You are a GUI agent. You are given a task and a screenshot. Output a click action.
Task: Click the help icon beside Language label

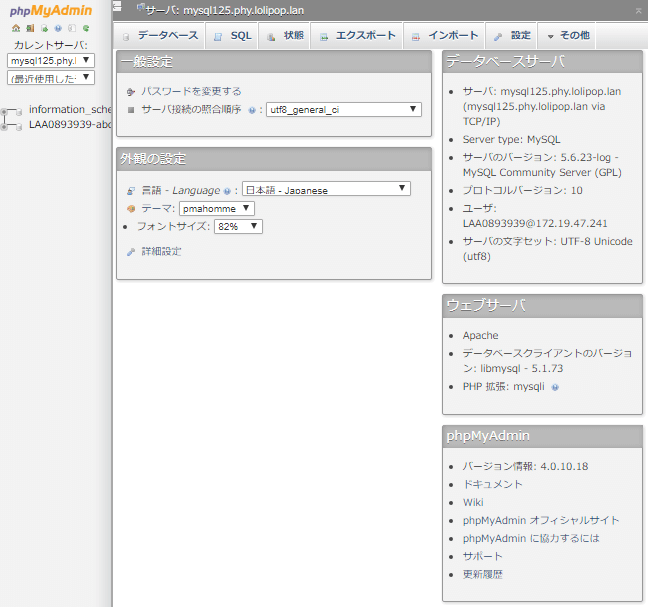pos(227,190)
